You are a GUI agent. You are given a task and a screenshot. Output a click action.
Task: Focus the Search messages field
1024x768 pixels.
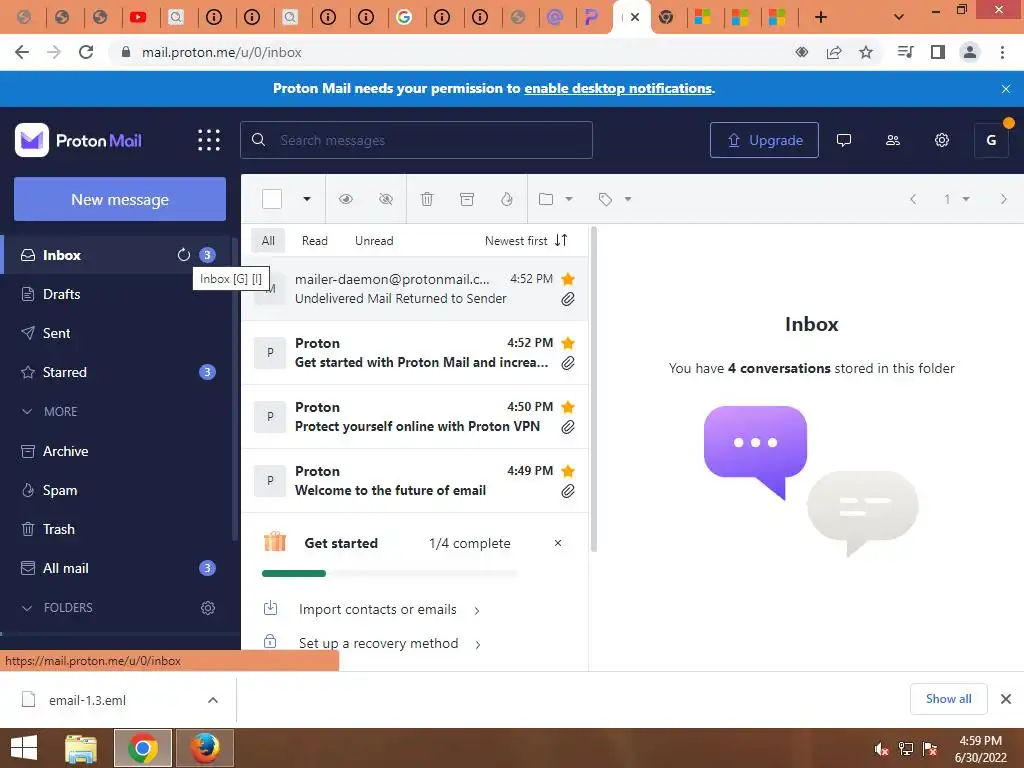(416, 140)
